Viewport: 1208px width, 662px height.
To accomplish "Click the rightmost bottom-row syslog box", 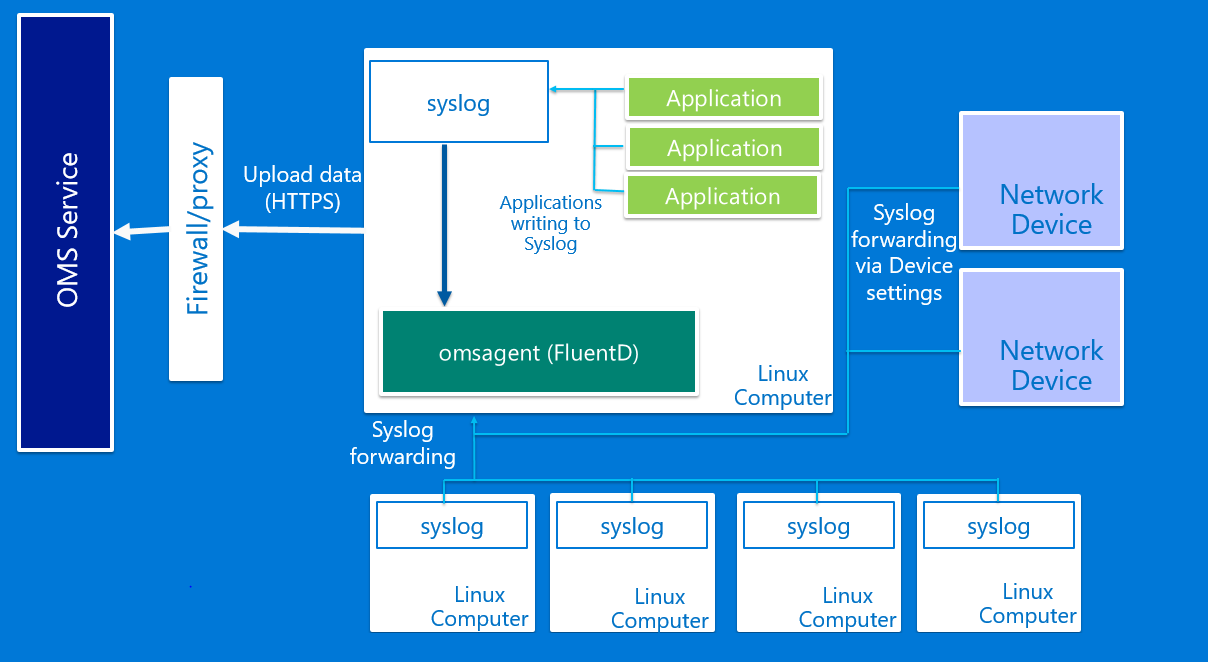I will pyautogui.click(x=998, y=525).
